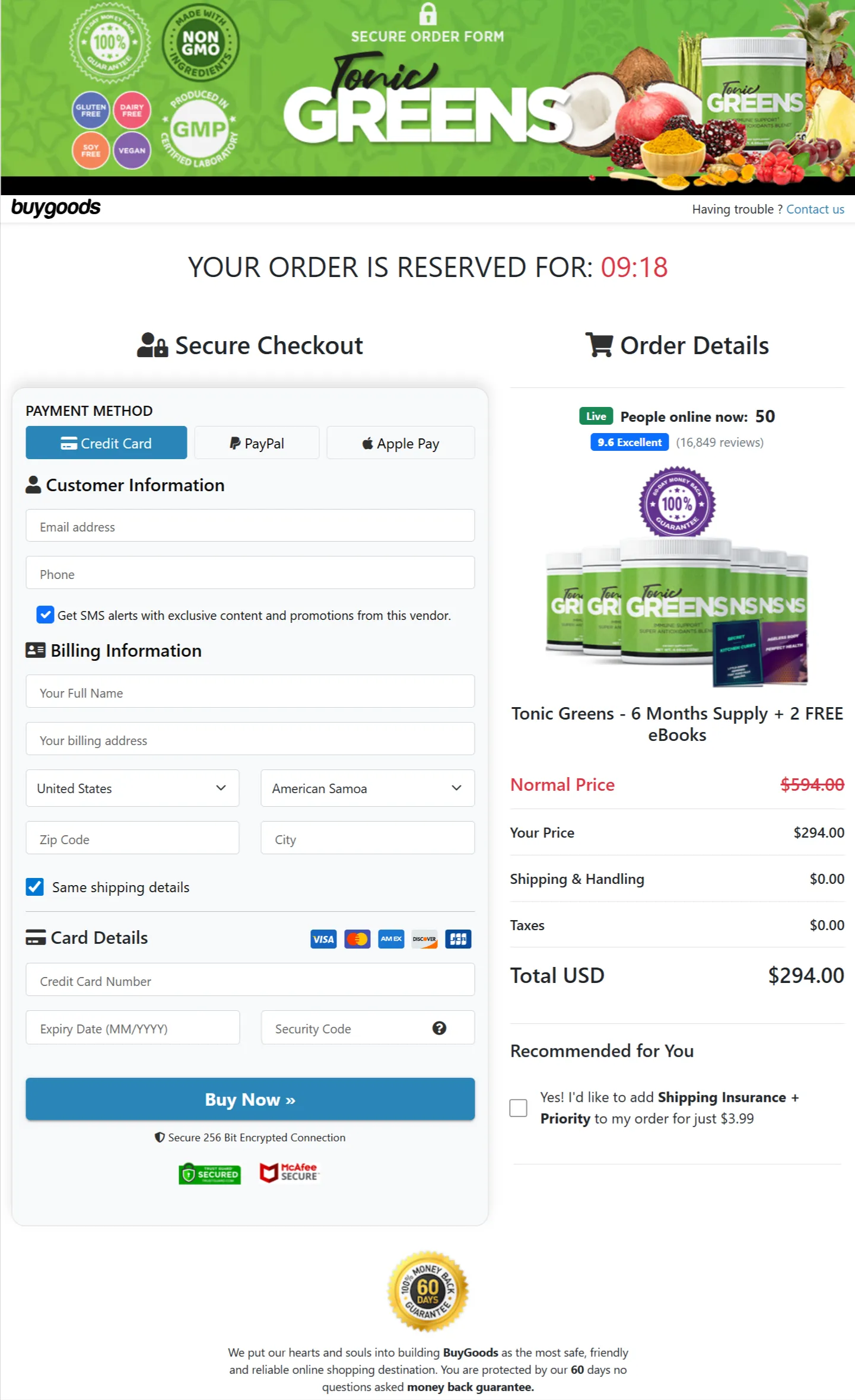Select the Apple Pay payment method
The height and width of the screenshot is (1400, 855).
point(400,443)
